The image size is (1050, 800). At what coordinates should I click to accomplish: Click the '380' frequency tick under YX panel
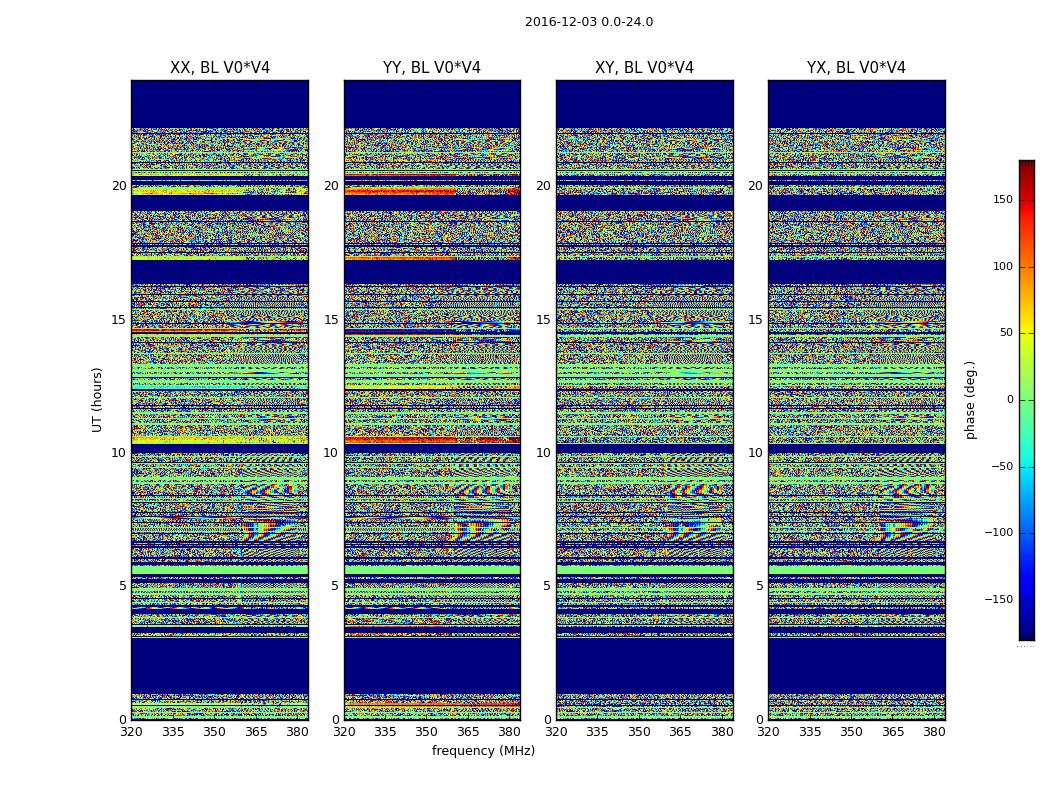click(x=934, y=732)
